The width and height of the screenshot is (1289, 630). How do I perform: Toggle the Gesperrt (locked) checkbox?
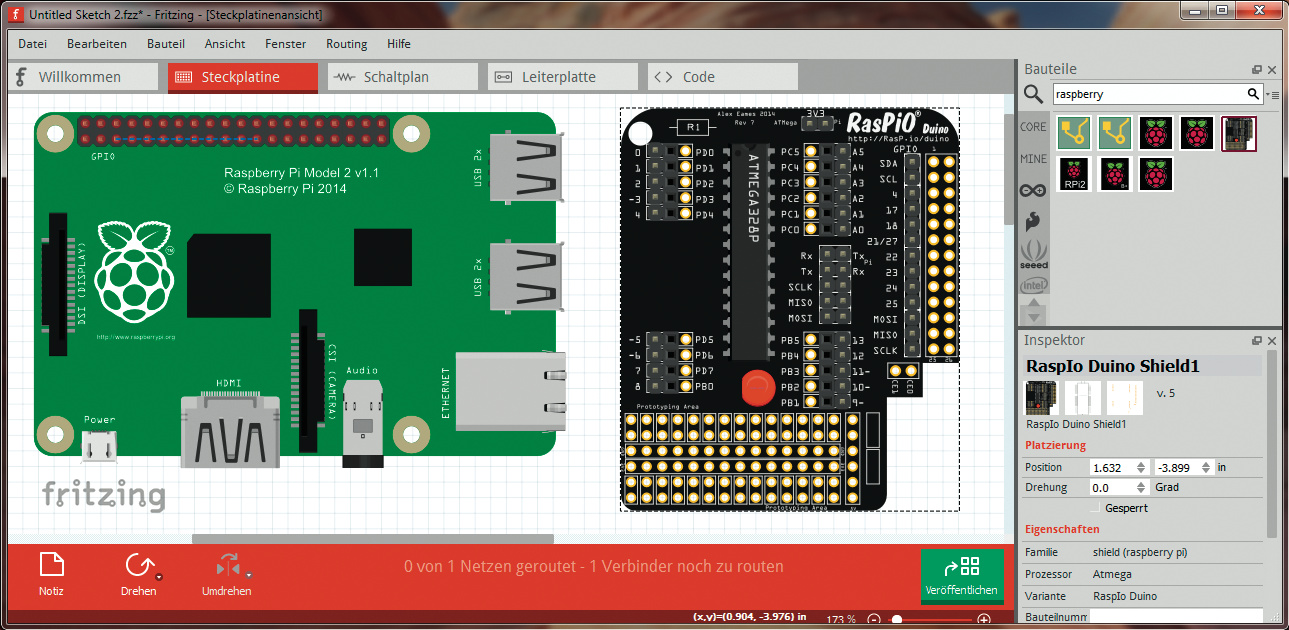[1096, 508]
